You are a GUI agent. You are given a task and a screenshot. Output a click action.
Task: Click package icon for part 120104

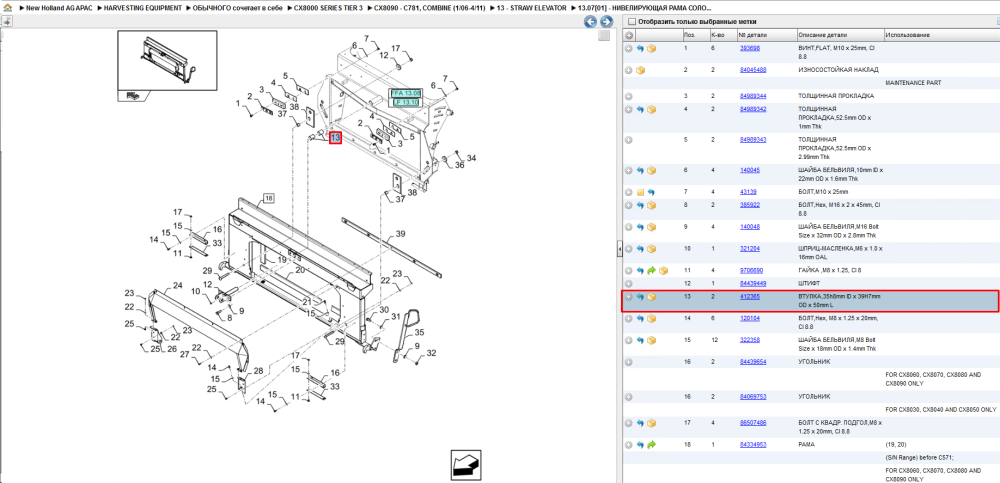click(652, 318)
